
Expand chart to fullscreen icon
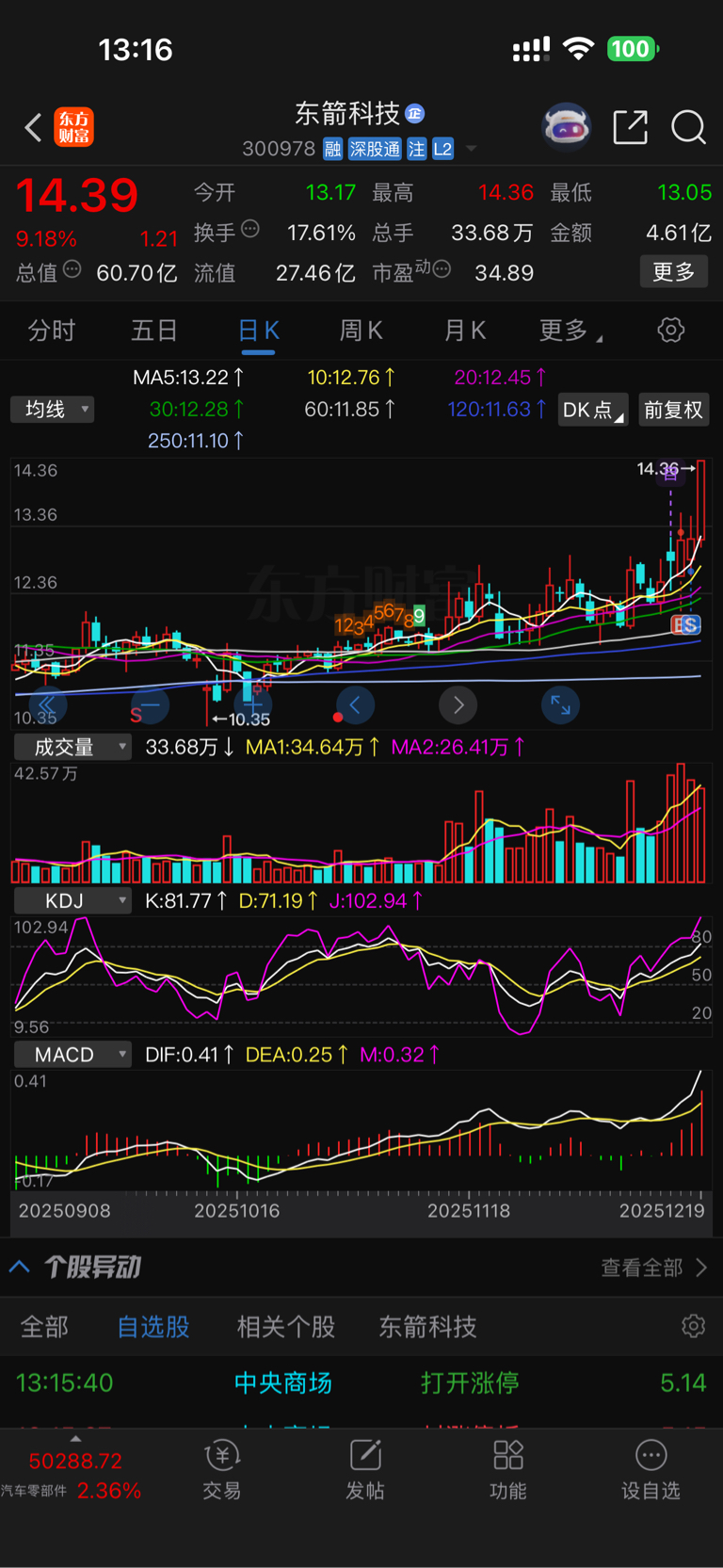pyautogui.click(x=560, y=704)
